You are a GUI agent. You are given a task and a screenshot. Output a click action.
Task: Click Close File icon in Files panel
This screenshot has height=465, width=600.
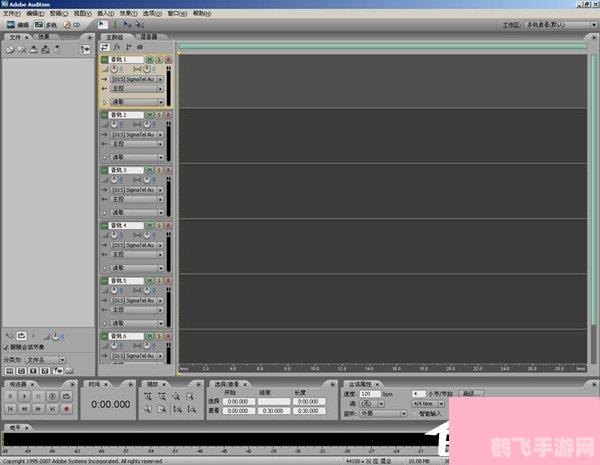pyautogui.click(x=22, y=49)
